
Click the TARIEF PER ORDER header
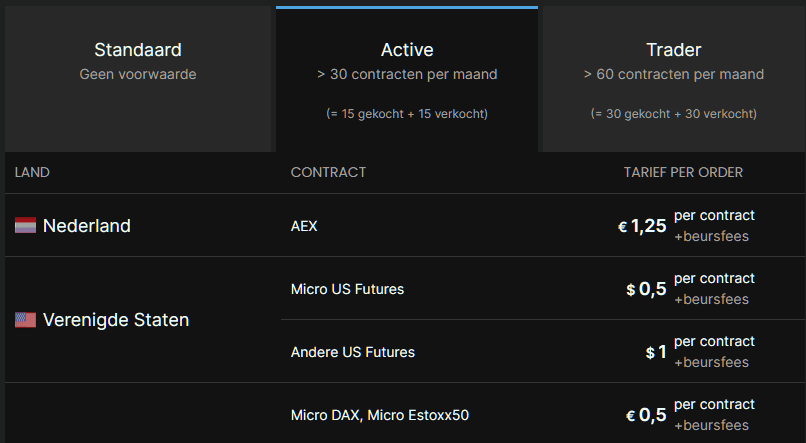click(683, 172)
